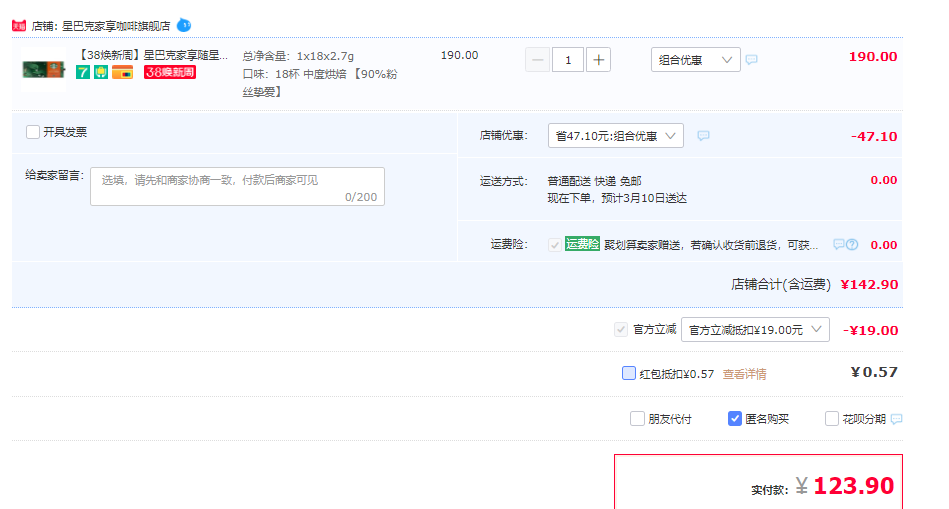Image resolution: width=949 pixels, height=509 pixels.
Task: Check the 朋友代付 option
Action: pyautogui.click(x=637, y=419)
